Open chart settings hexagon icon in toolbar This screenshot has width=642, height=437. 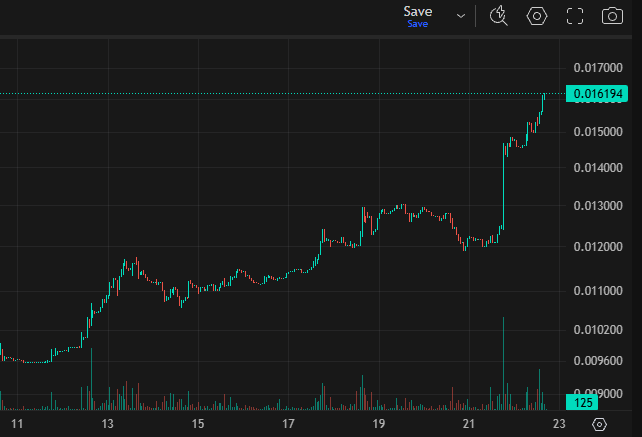pos(536,16)
